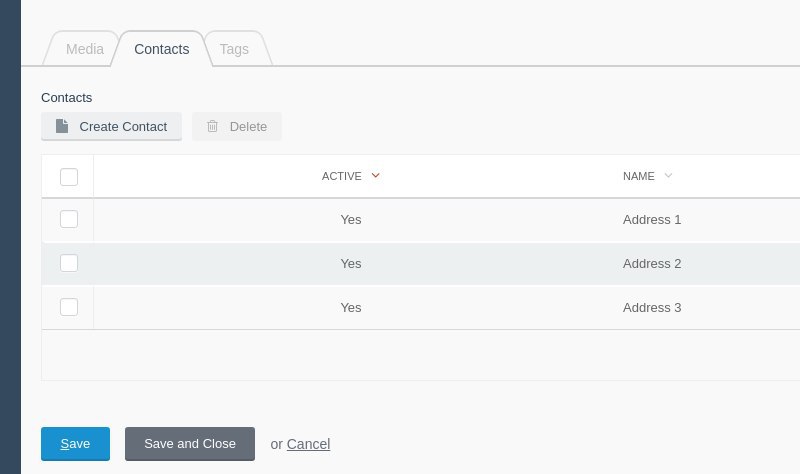
Task: Click the Yes value in the Address 2 row
Action: [x=351, y=264]
